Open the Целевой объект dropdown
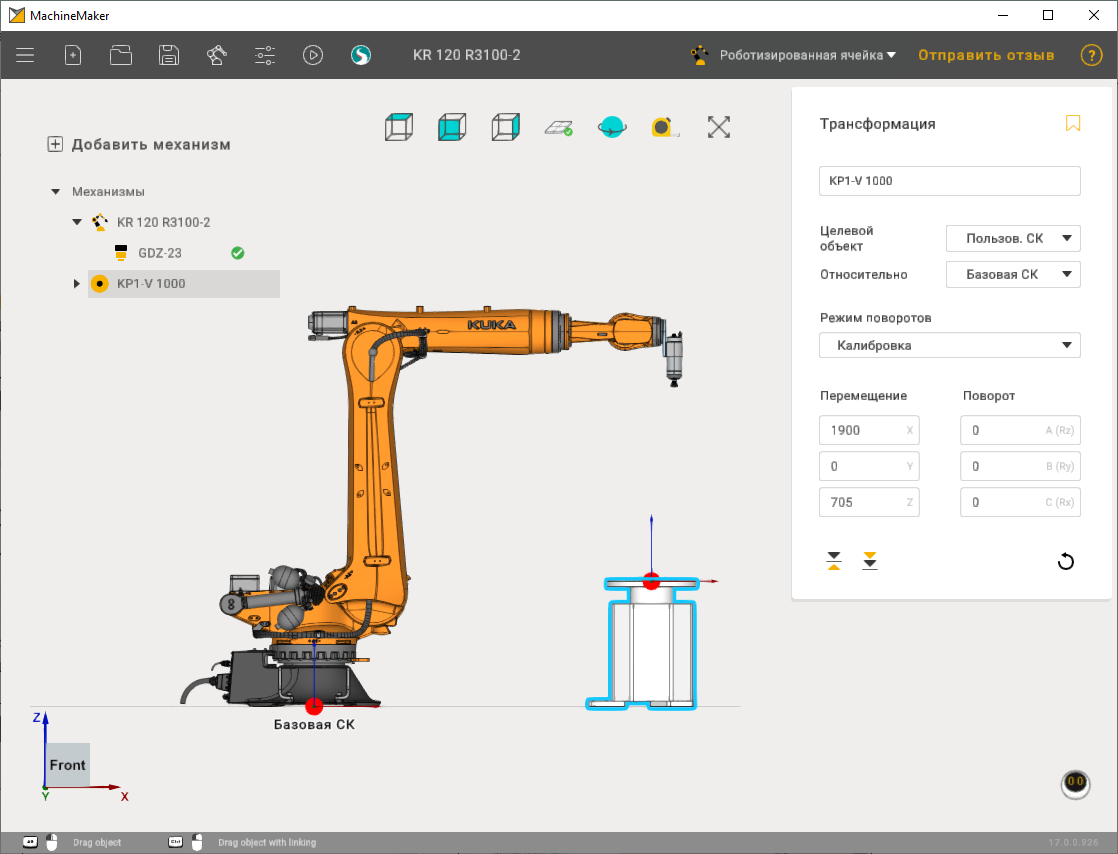This screenshot has width=1118, height=854. [1013, 238]
